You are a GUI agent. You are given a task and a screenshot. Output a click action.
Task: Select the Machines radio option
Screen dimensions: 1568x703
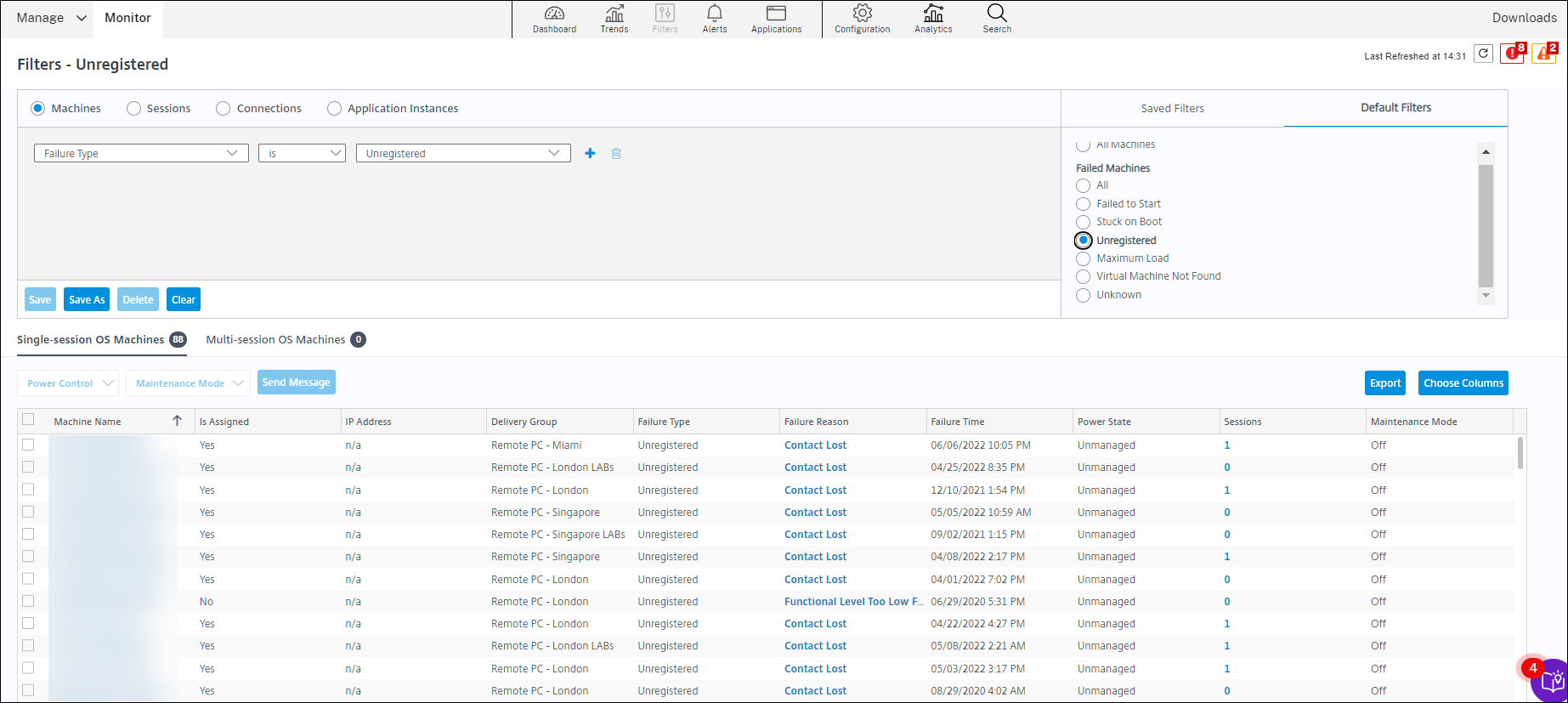click(x=37, y=108)
